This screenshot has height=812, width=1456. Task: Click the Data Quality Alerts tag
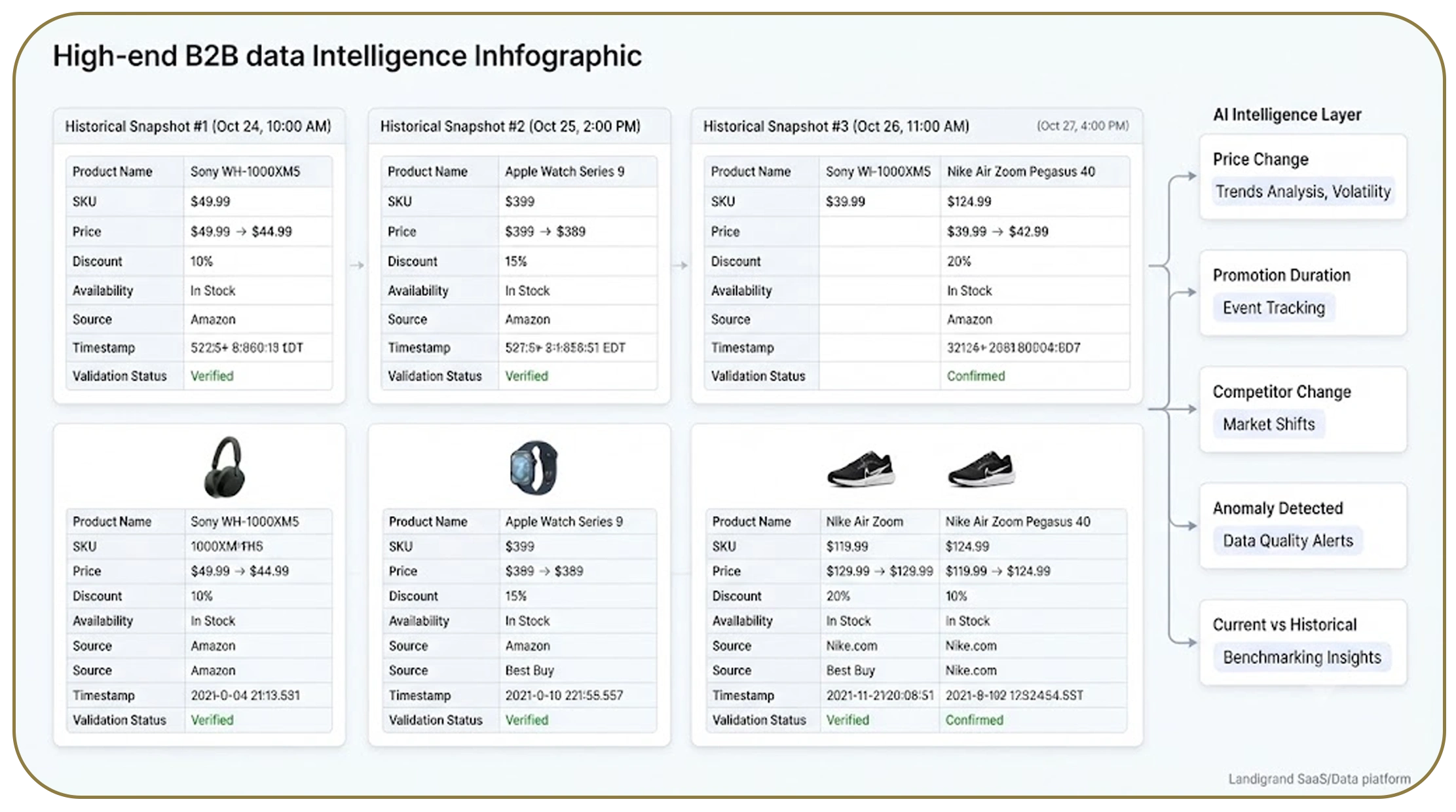1288,541
